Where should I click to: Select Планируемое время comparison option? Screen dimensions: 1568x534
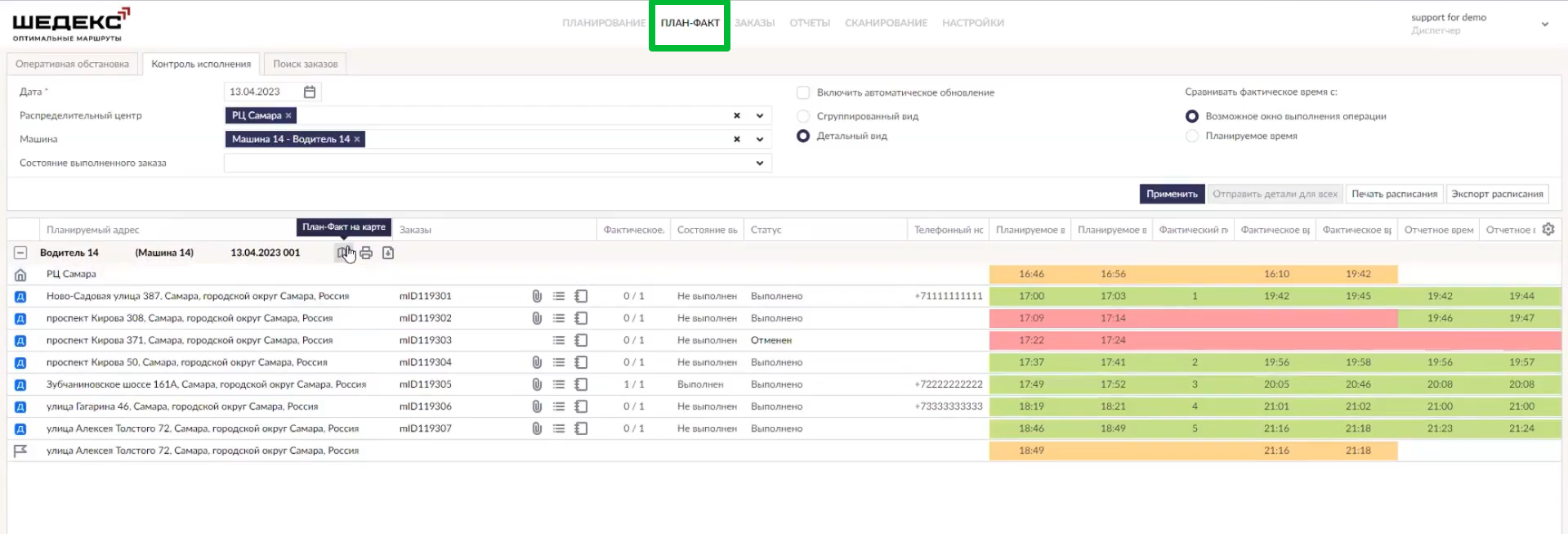(1192, 136)
